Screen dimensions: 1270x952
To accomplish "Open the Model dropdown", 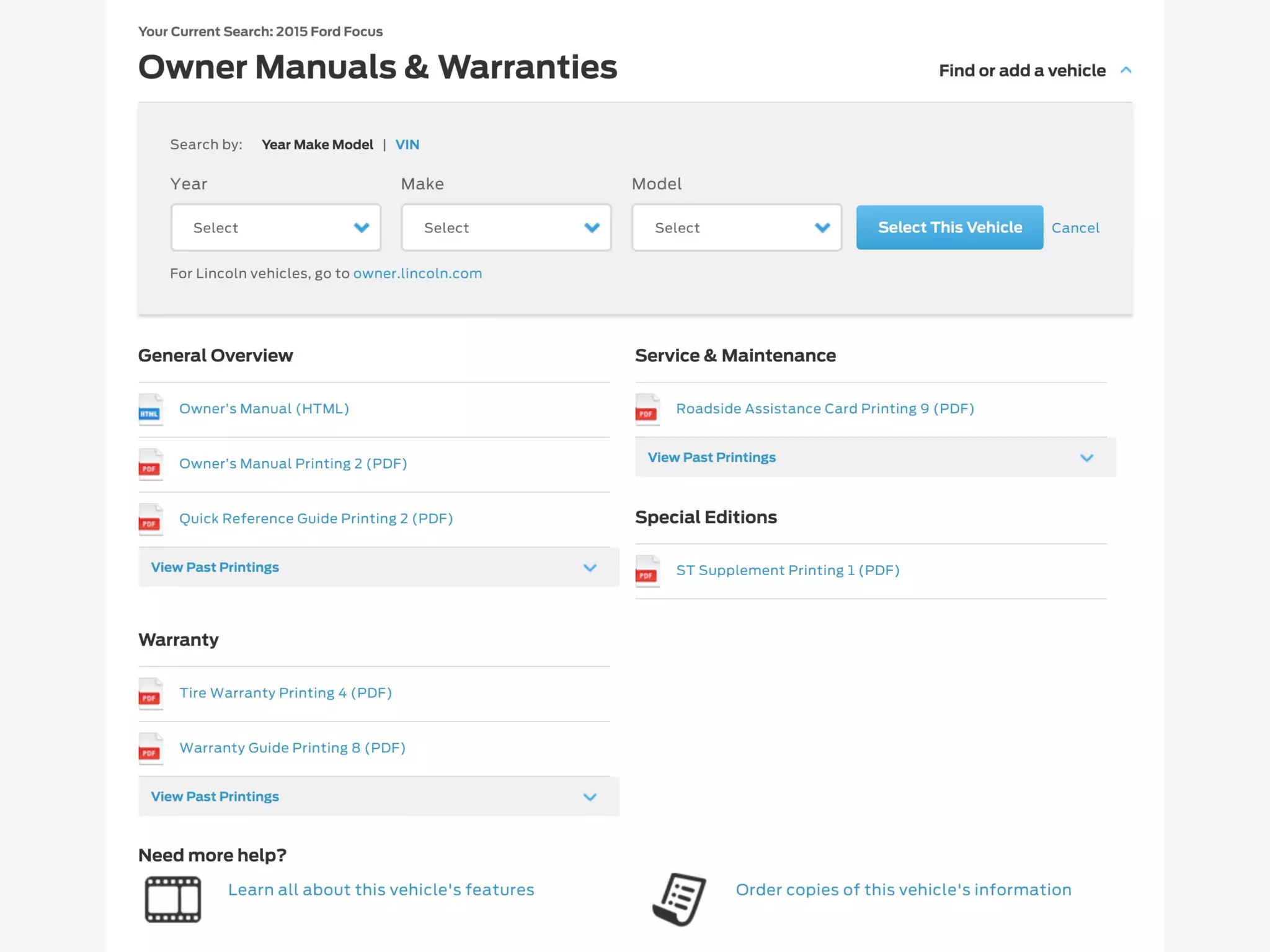I will tap(737, 227).
